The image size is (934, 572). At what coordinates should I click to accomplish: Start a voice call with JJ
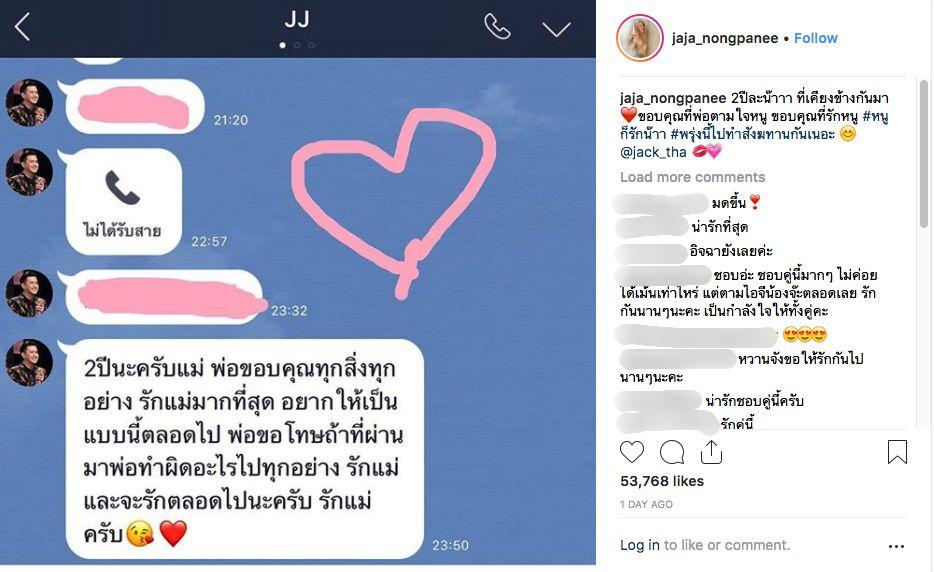[x=497, y=27]
